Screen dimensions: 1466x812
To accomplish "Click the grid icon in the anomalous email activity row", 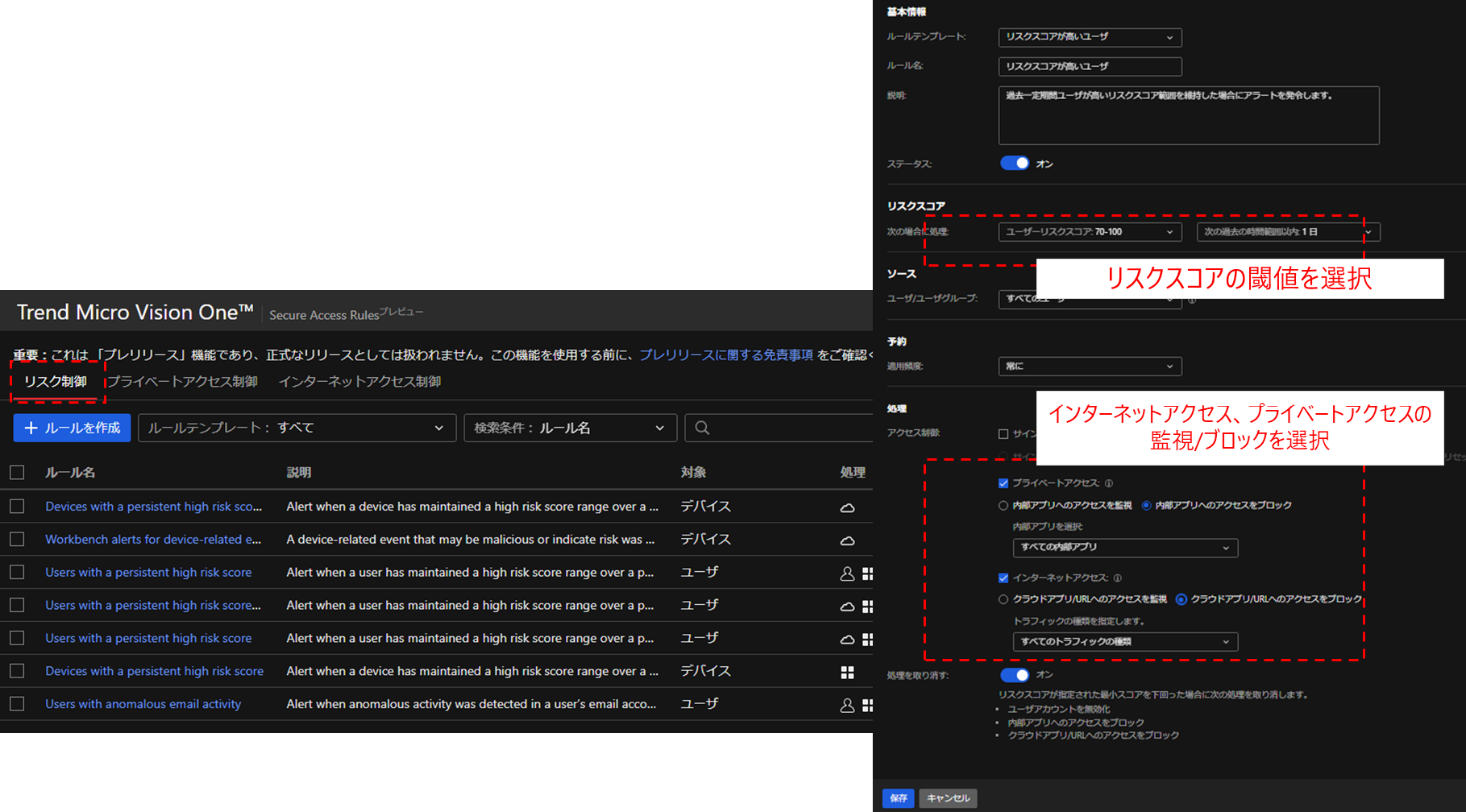I will point(867,705).
